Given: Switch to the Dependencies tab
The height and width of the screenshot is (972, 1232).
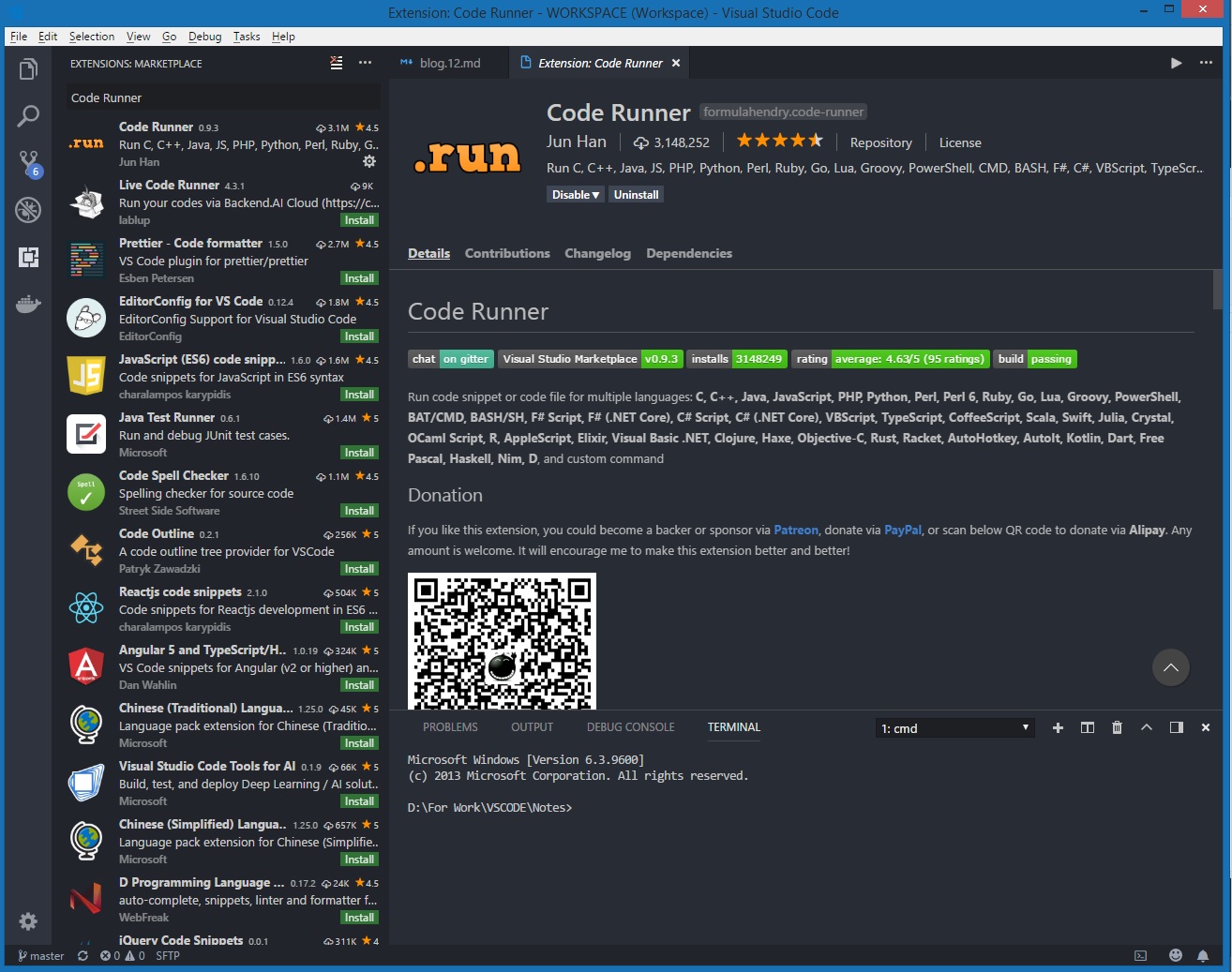Looking at the screenshot, I should point(689,253).
